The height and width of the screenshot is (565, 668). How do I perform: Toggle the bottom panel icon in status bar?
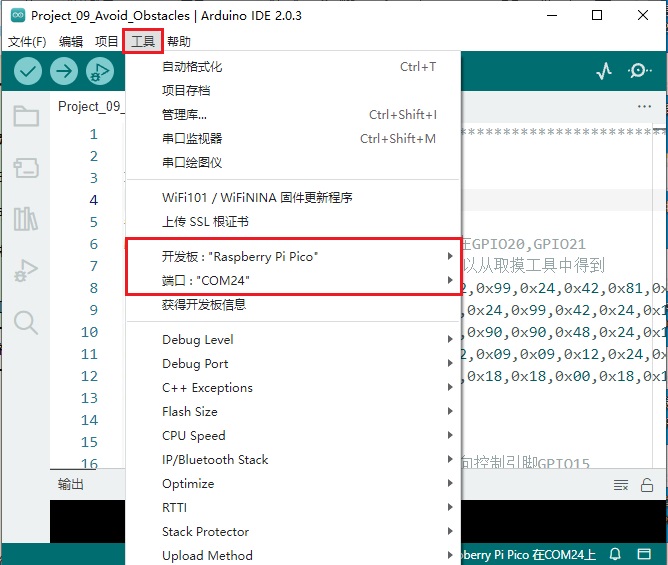[644, 554]
